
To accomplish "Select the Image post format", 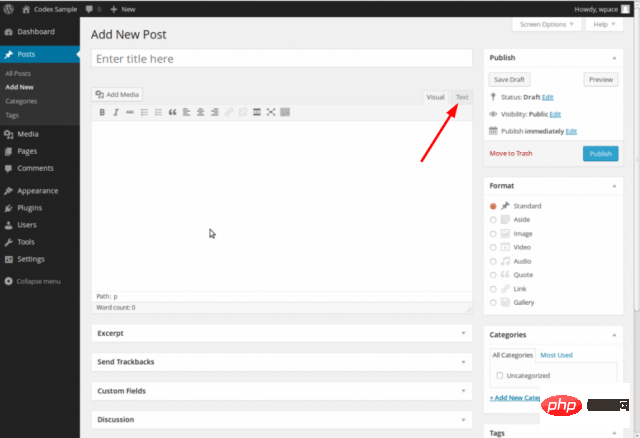I will (493, 234).
